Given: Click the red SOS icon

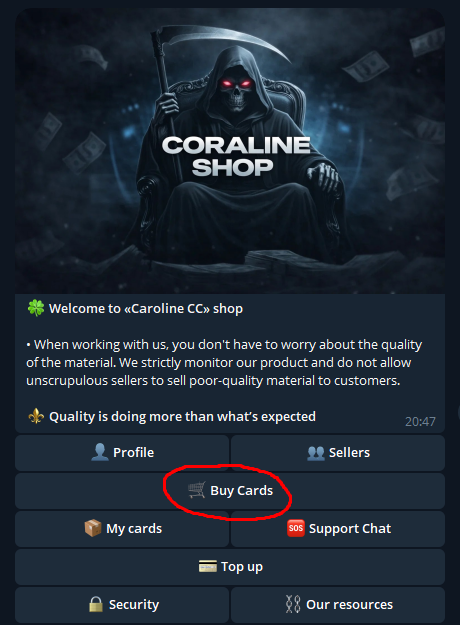Looking at the screenshot, I should tap(295, 528).
